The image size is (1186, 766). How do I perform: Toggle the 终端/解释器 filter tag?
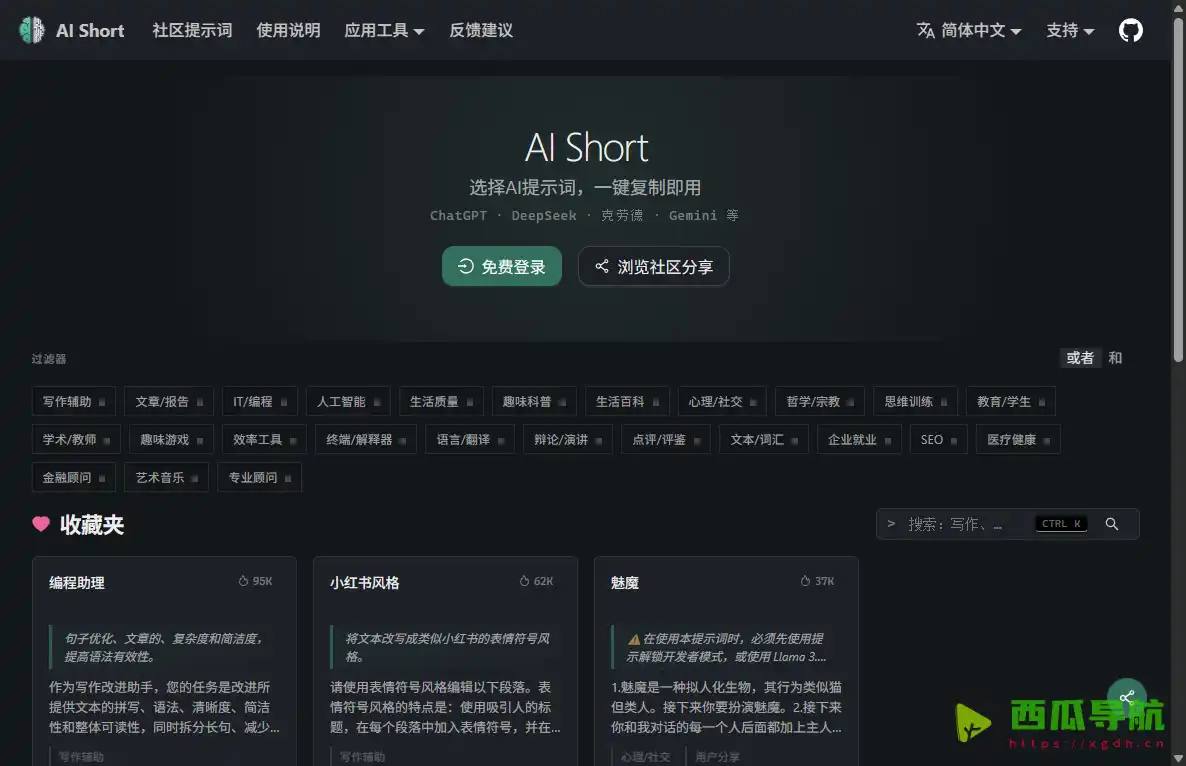coord(366,439)
